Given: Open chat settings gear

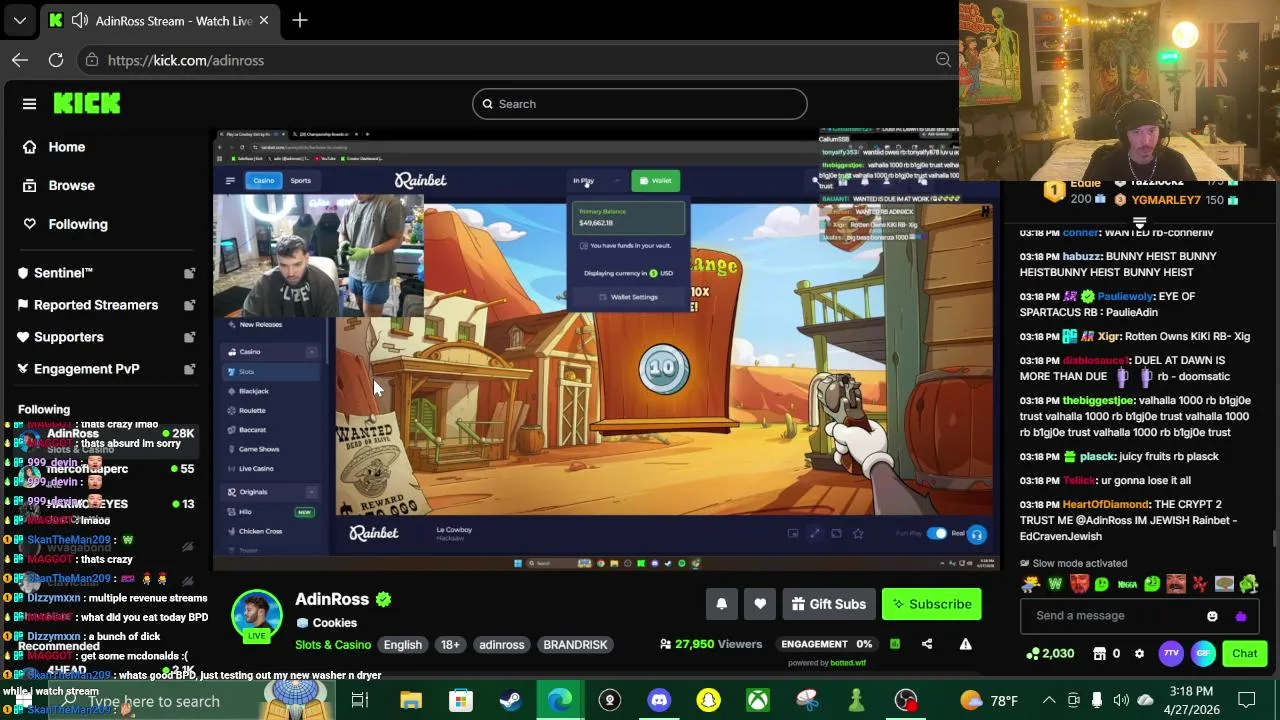Looking at the screenshot, I should coord(1139,654).
